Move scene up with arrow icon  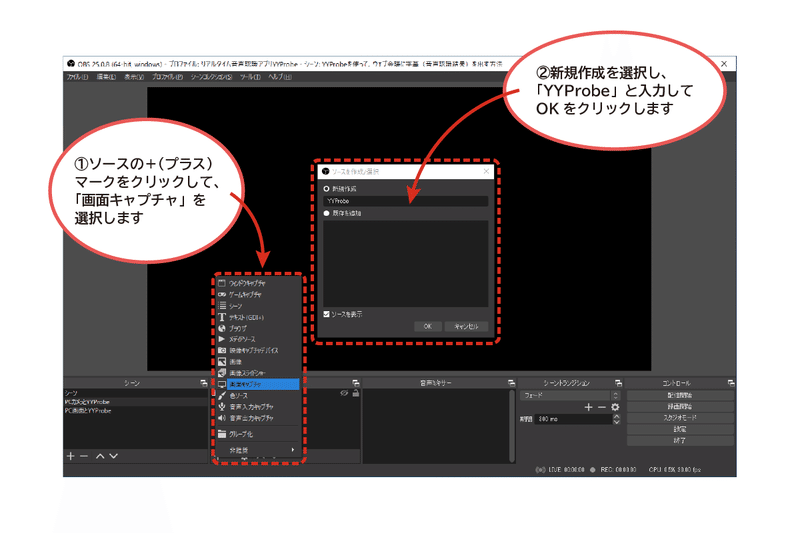(x=101, y=456)
